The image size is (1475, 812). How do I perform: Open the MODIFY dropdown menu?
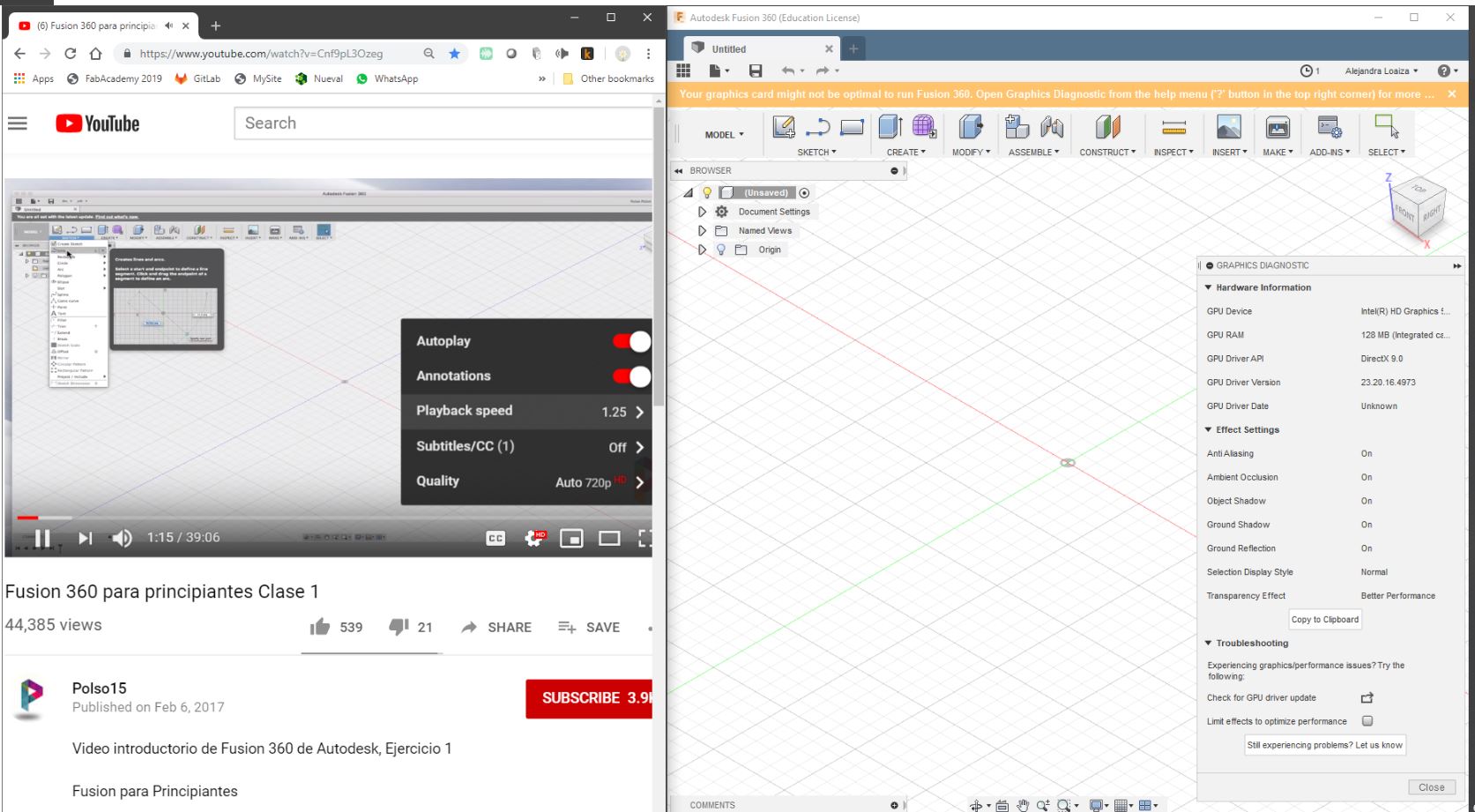pos(971,153)
